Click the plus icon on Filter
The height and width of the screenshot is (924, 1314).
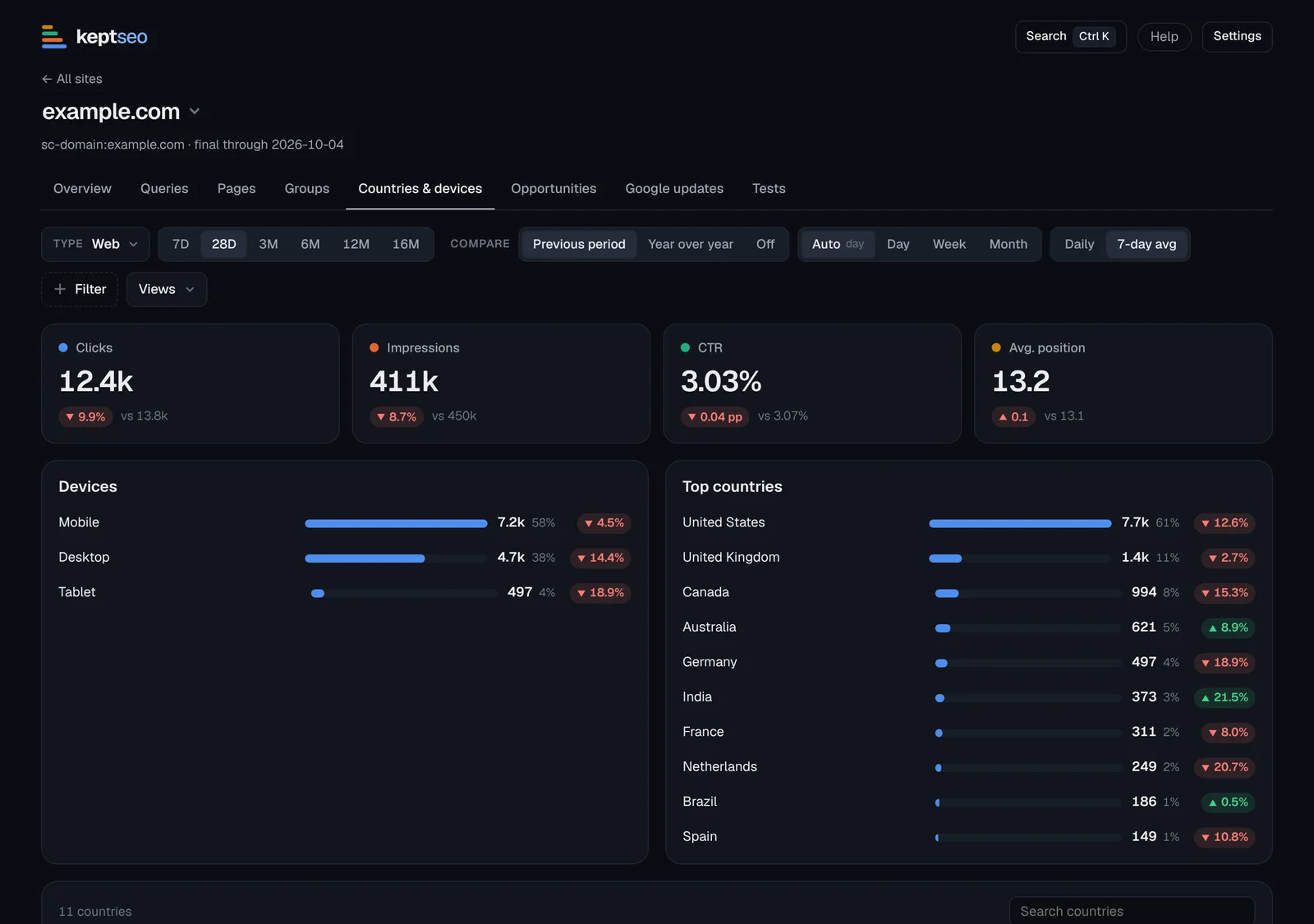60,289
